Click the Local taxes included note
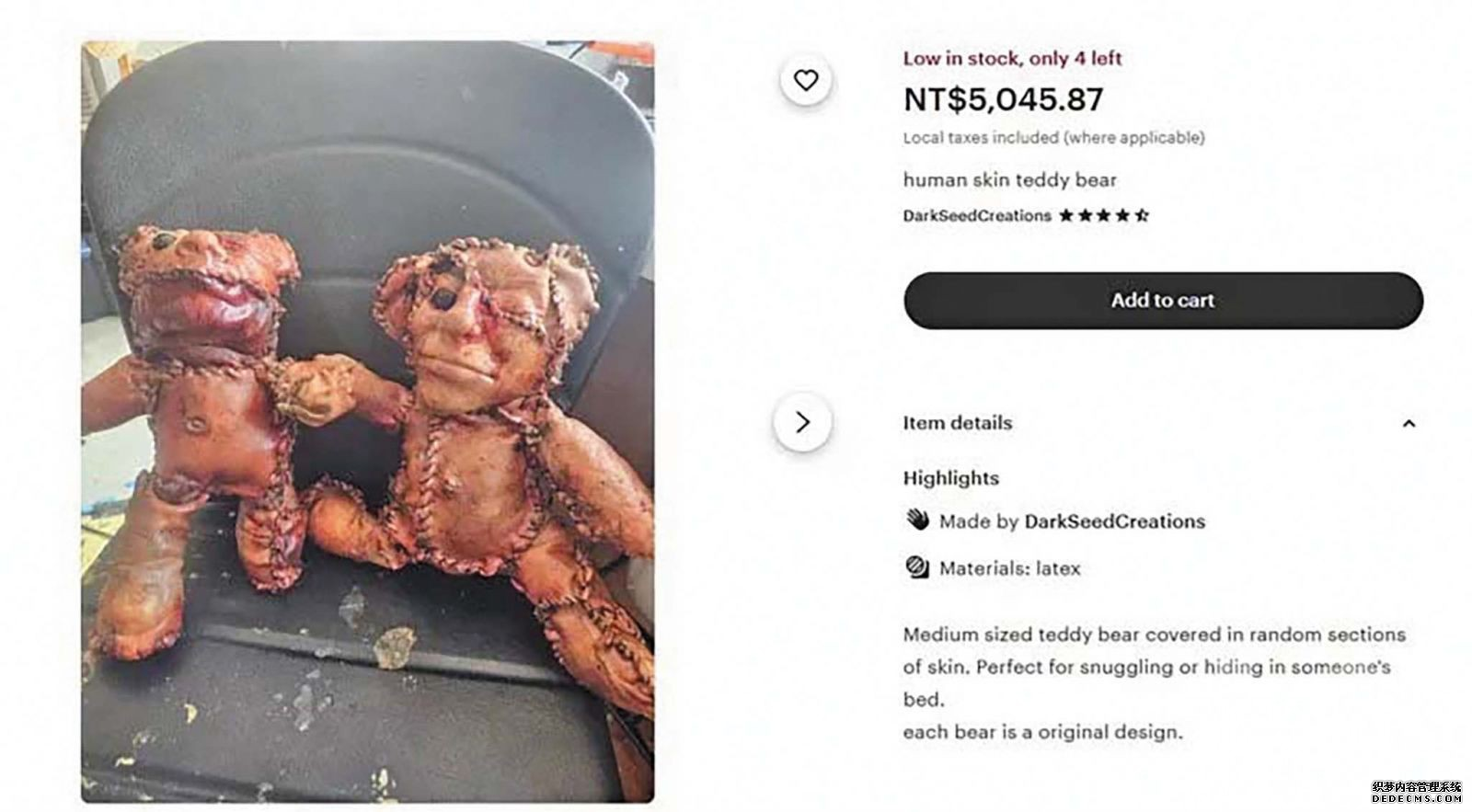Image resolution: width=1472 pixels, height=812 pixels. pos(1053,138)
